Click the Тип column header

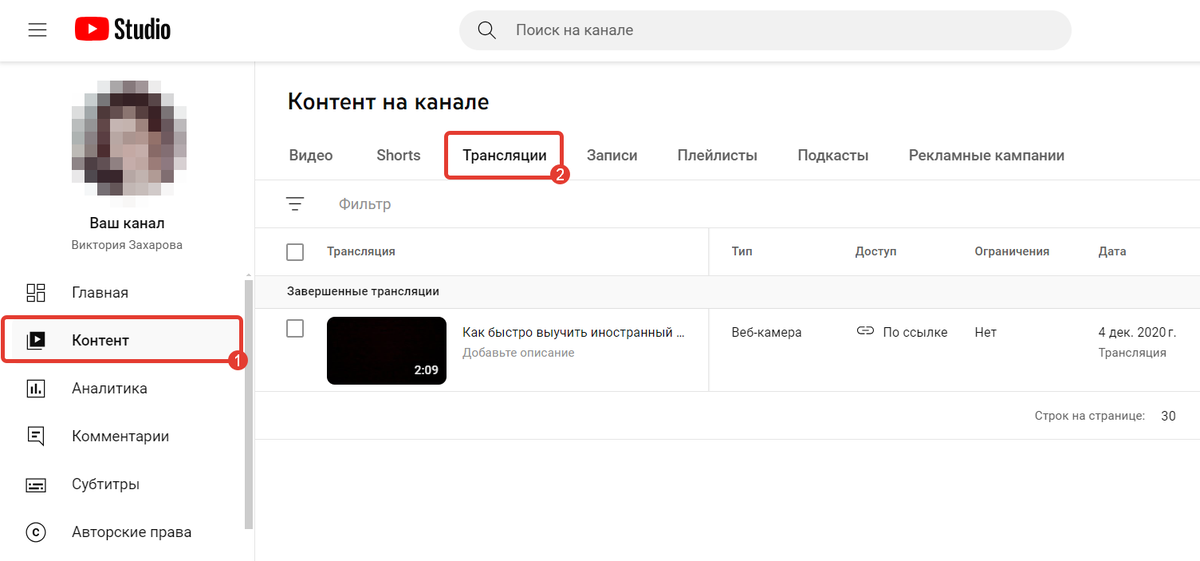(742, 252)
